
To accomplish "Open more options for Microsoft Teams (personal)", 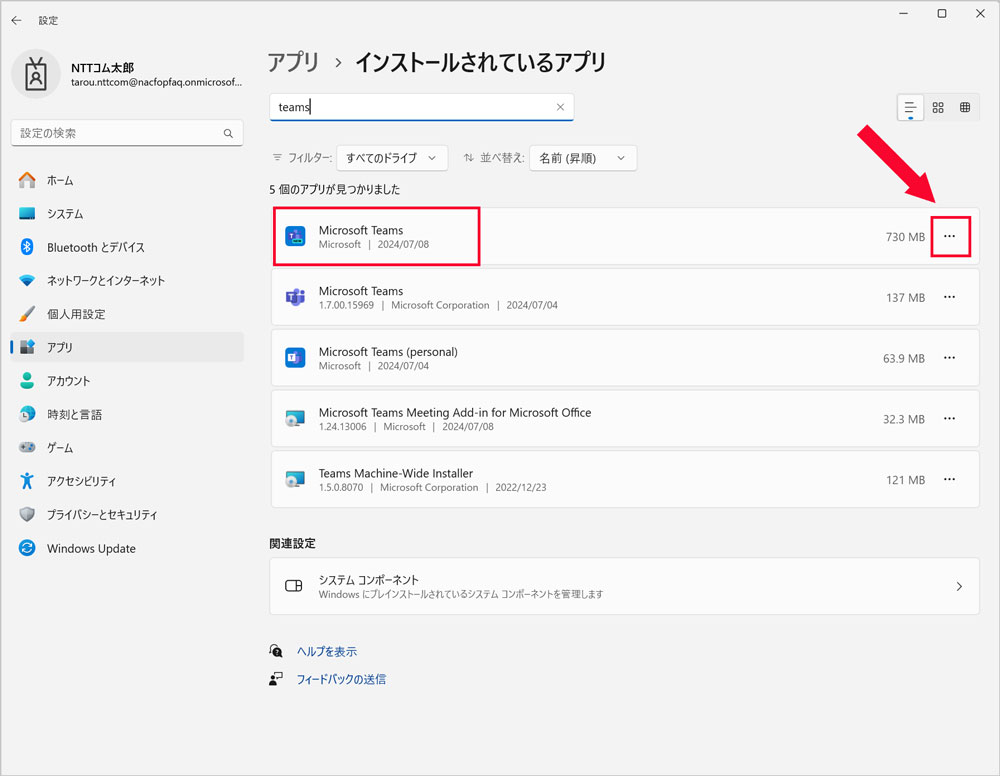I will (x=950, y=358).
